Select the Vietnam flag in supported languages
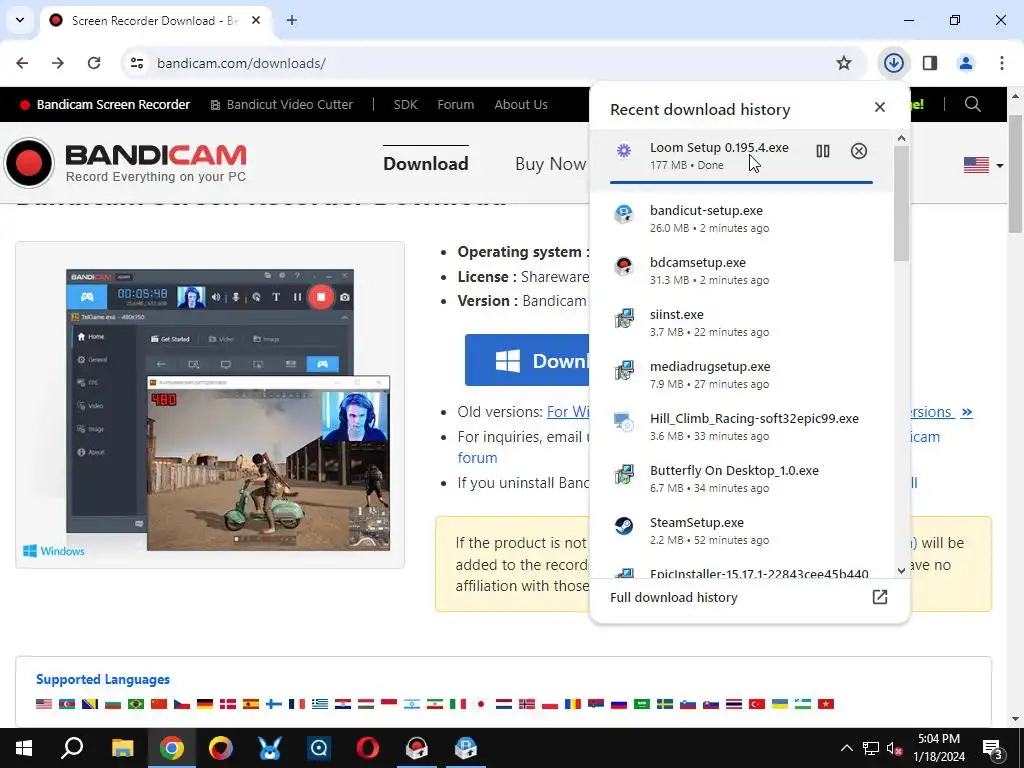The image size is (1024, 768). tap(826, 704)
